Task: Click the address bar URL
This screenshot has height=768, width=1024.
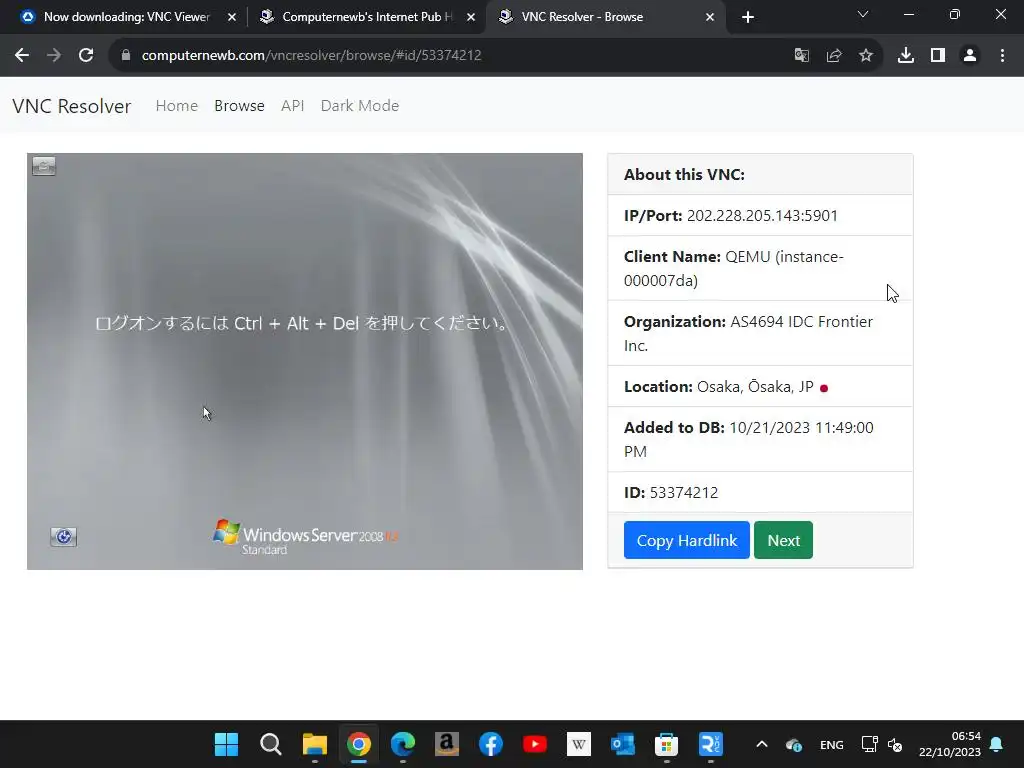Action: [312, 56]
